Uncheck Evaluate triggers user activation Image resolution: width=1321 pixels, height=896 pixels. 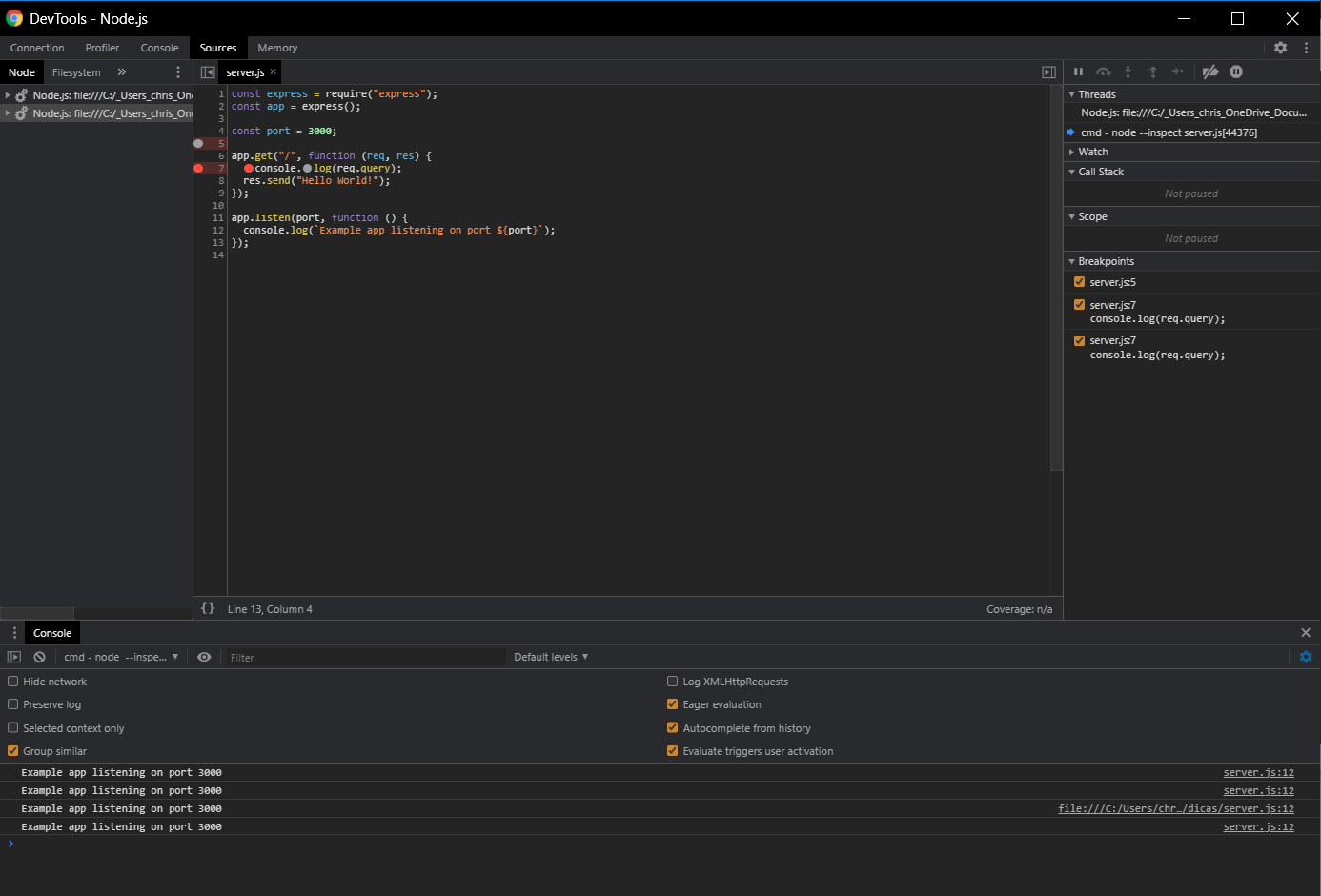click(673, 751)
